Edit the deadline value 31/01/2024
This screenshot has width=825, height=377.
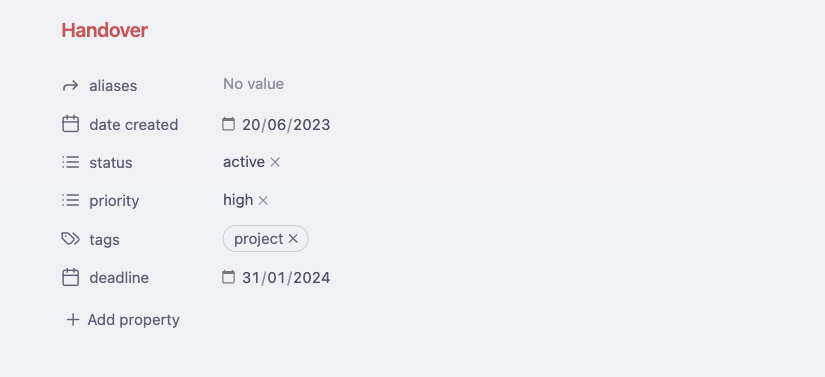[286, 277]
